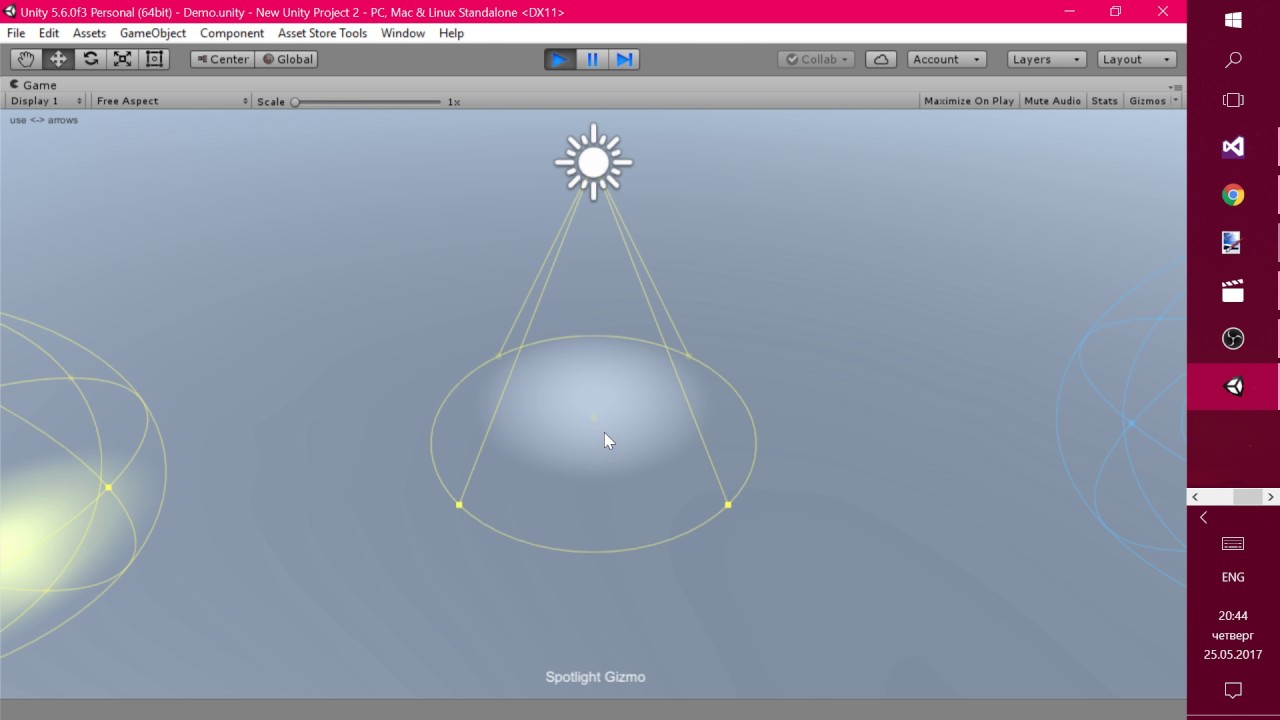This screenshot has width=1280, height=720.
Task: Select the Scale tool
Action: 122,59
